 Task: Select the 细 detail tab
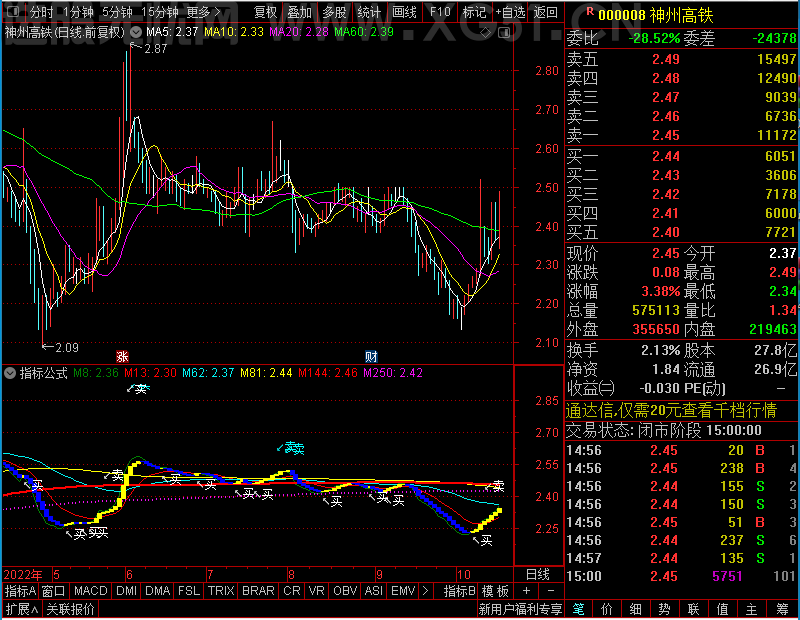636,609
